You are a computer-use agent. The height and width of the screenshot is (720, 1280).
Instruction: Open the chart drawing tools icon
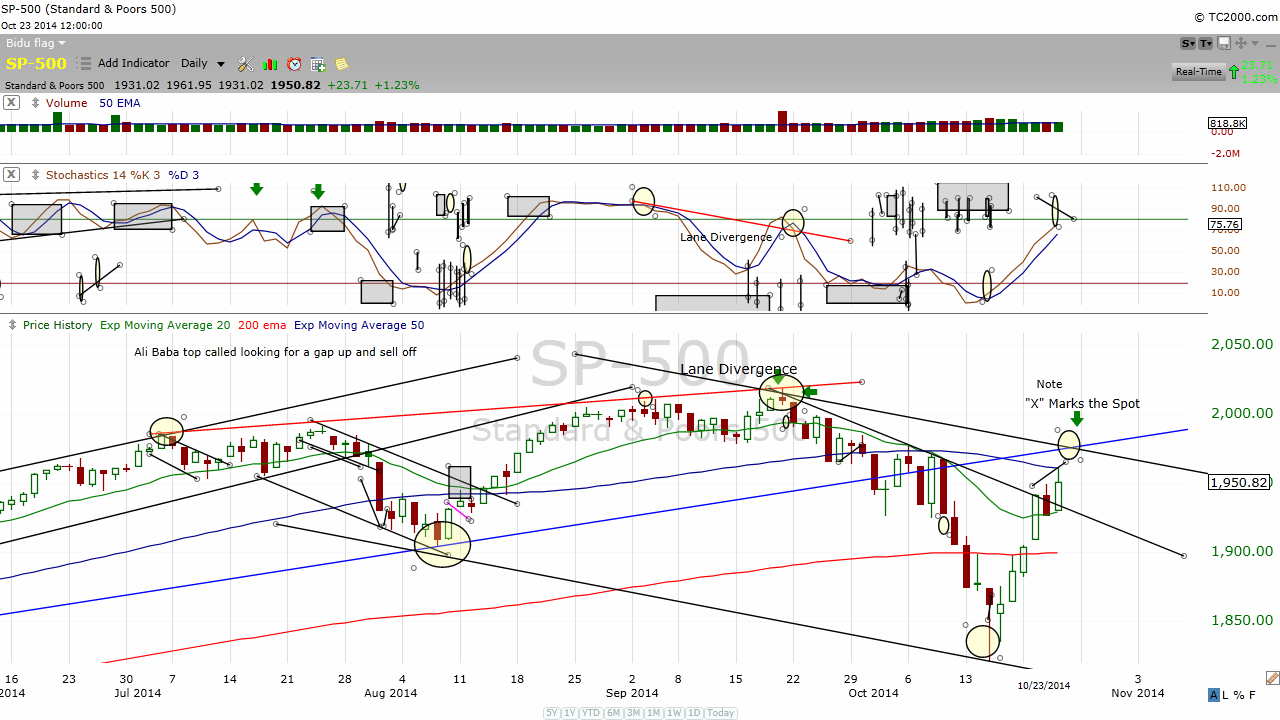(x=246, y=64)
